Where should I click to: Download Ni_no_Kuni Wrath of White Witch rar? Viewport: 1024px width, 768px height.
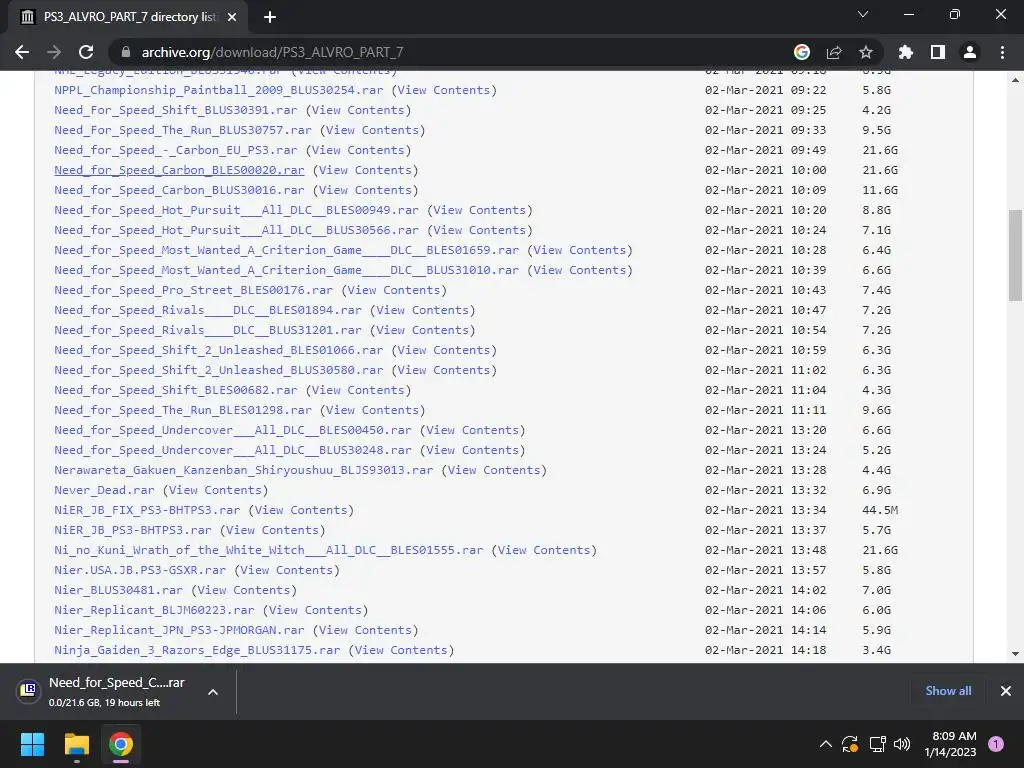(269, 550)
